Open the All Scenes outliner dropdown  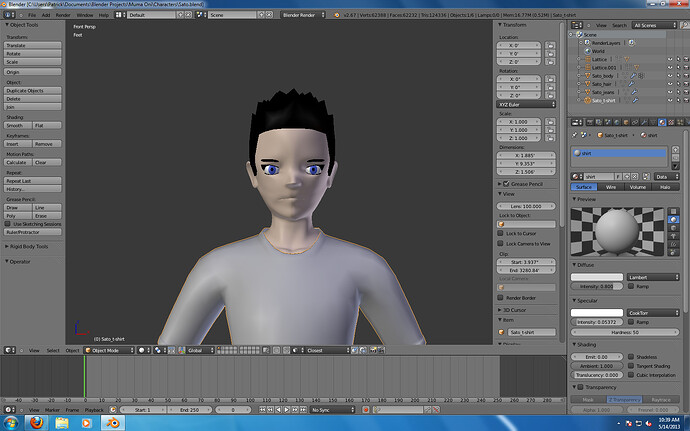(x=654, y=25)
